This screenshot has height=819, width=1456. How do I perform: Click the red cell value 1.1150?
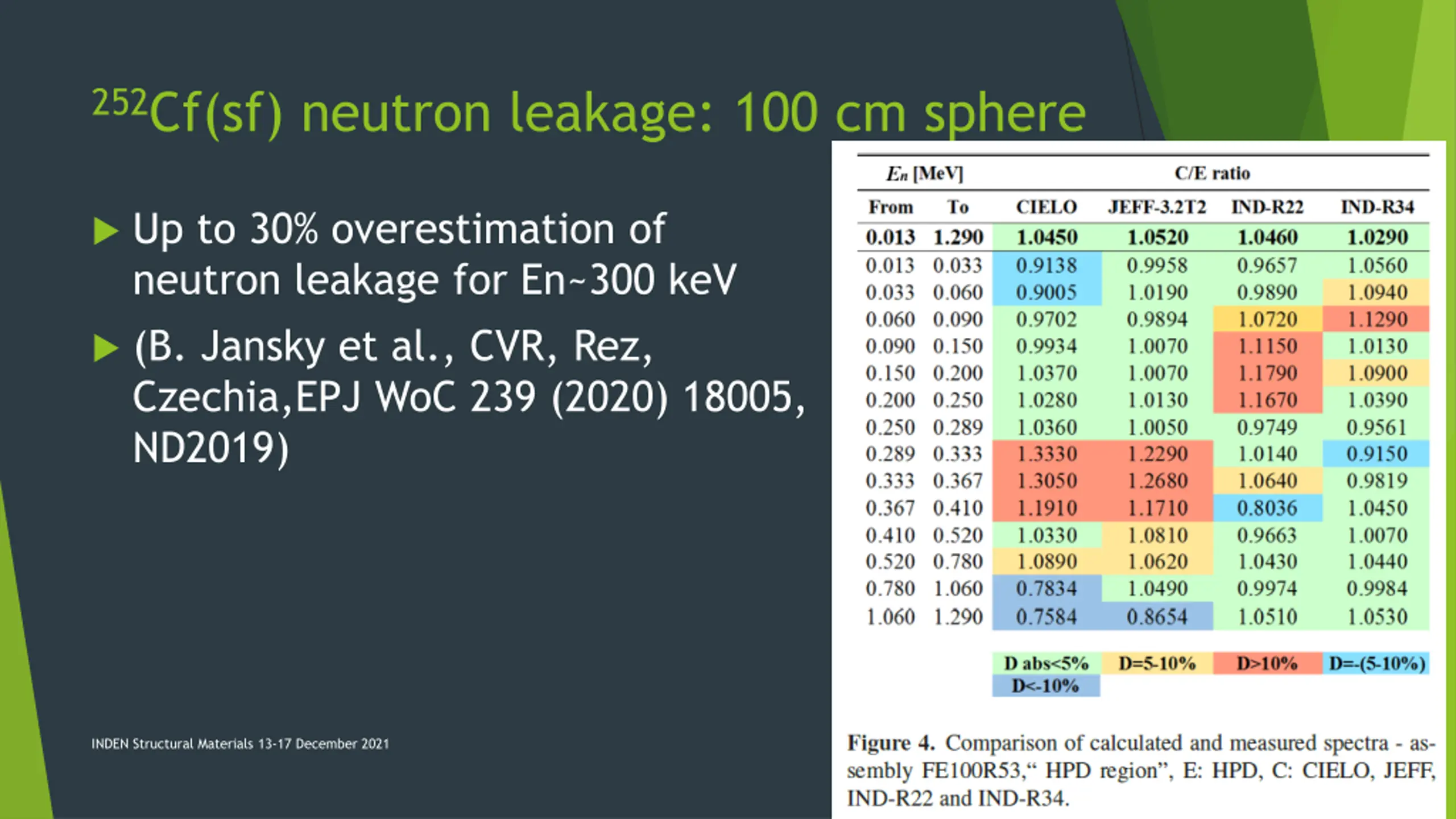pyautogui.click(x=1268, y=346)
